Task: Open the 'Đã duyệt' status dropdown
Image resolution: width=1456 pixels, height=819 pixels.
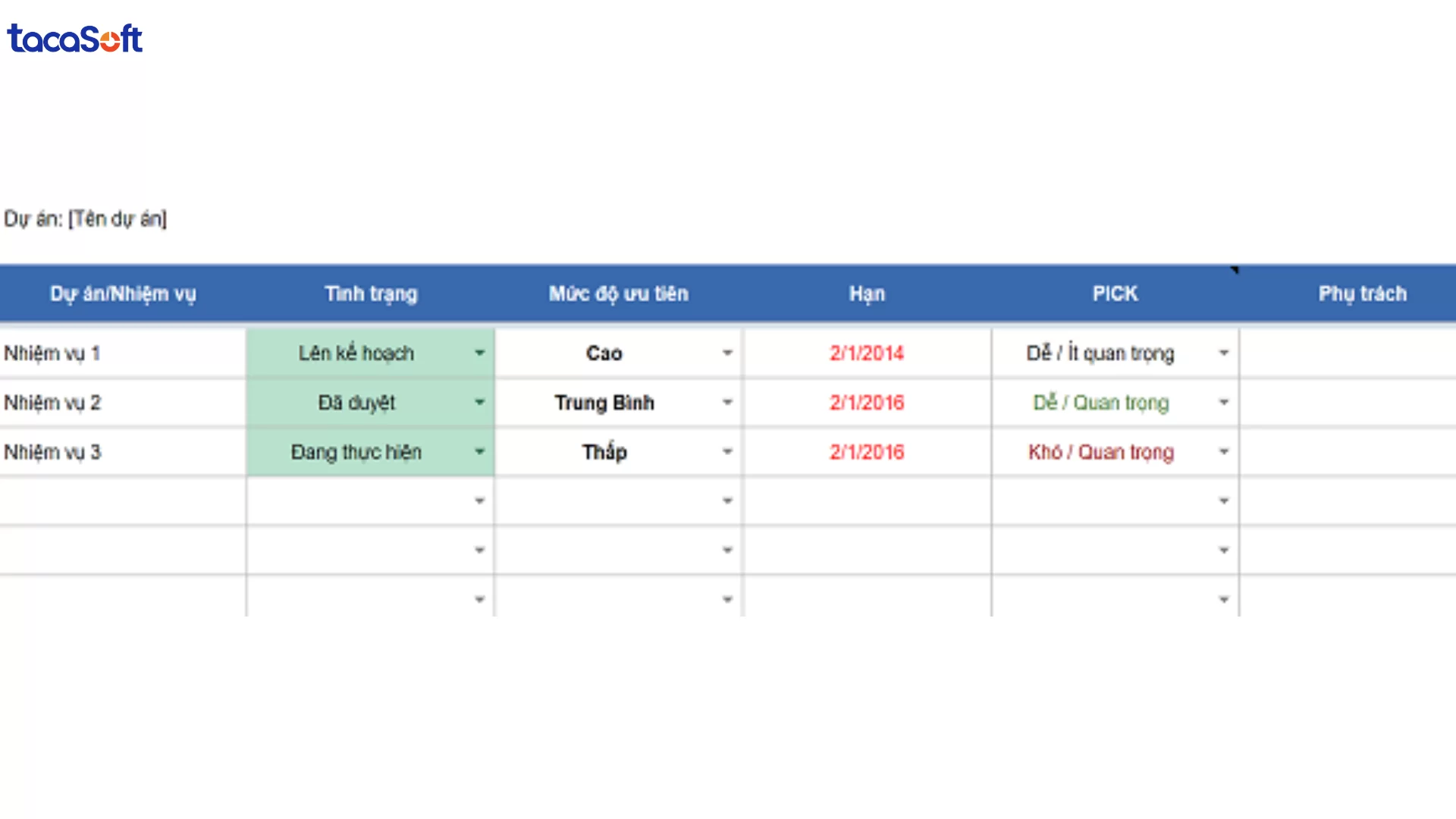Action: coord(479,403)
